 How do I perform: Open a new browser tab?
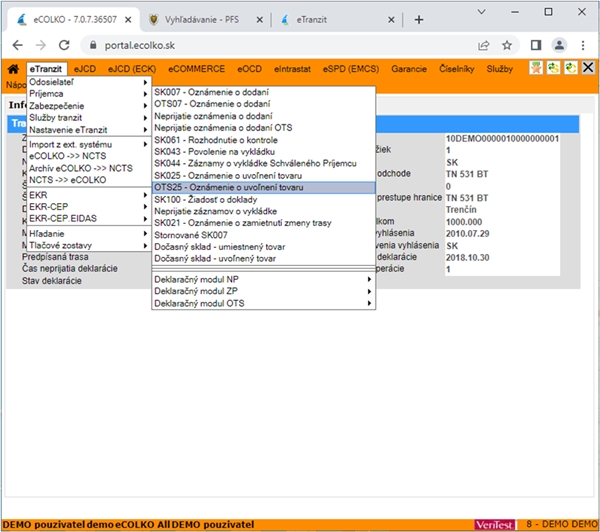pyautogui.click(x=419, y=20)
